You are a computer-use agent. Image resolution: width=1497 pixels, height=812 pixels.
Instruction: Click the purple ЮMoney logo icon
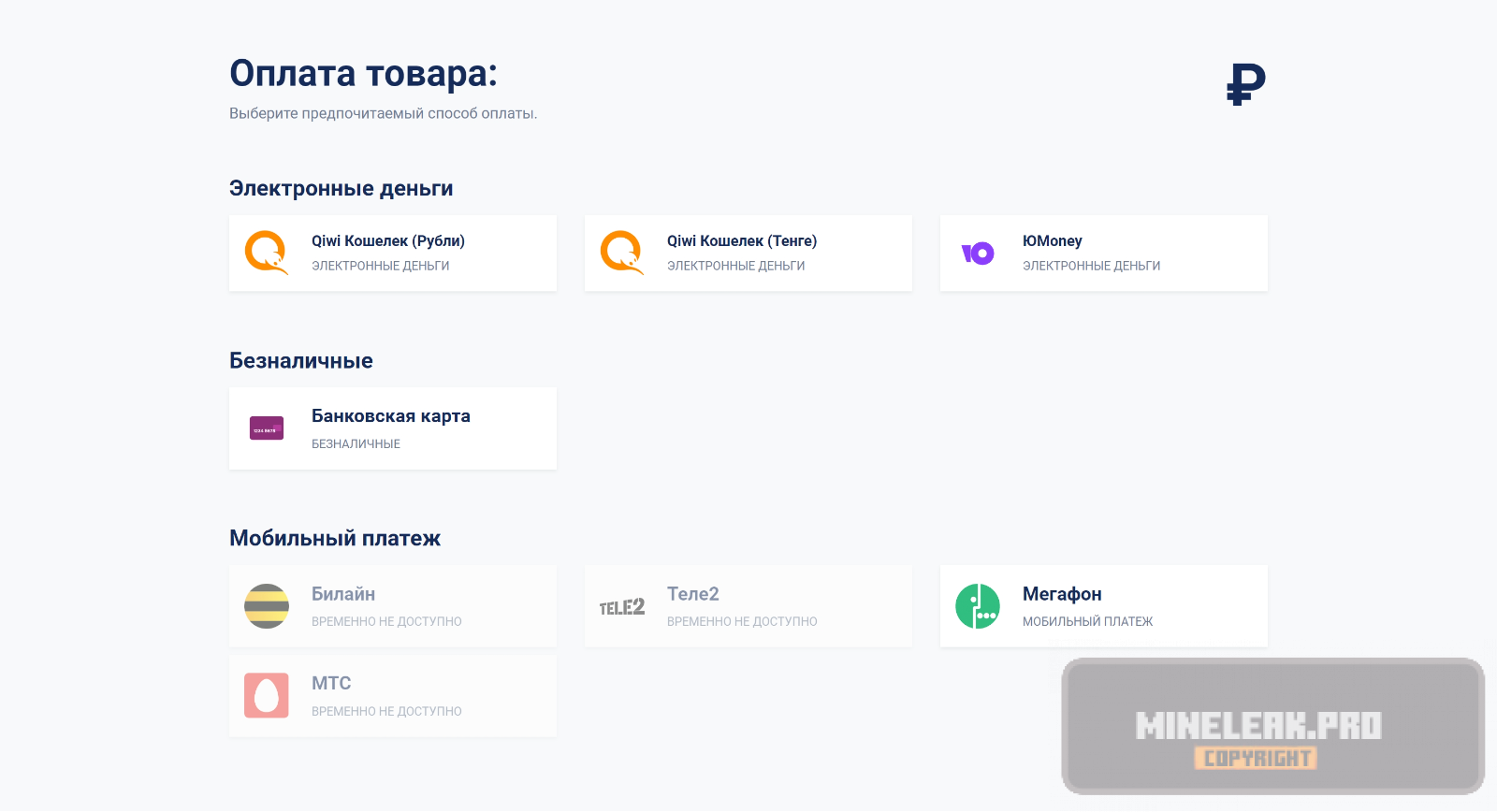[978, 254]
